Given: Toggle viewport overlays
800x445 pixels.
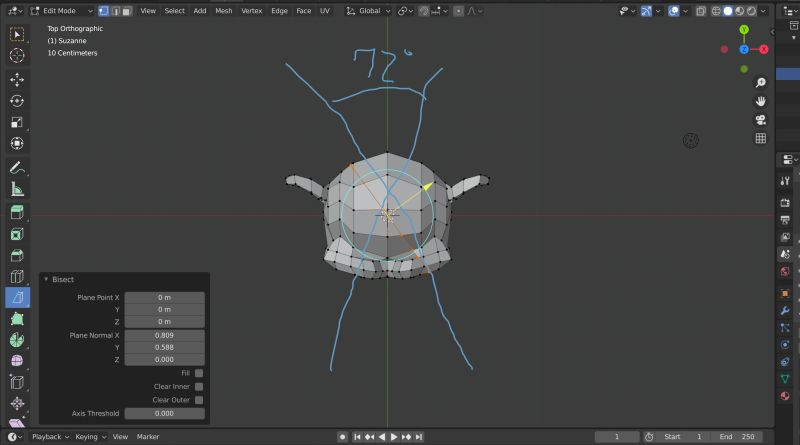Looking at the screenshot, I should tap(673, 11).
